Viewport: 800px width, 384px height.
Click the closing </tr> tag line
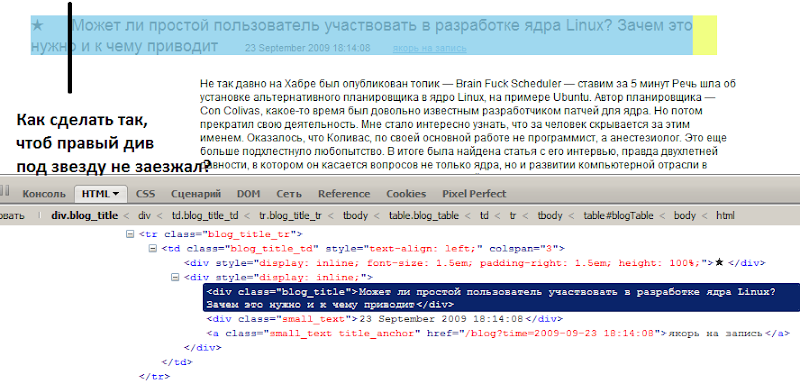tap(154, 376)
